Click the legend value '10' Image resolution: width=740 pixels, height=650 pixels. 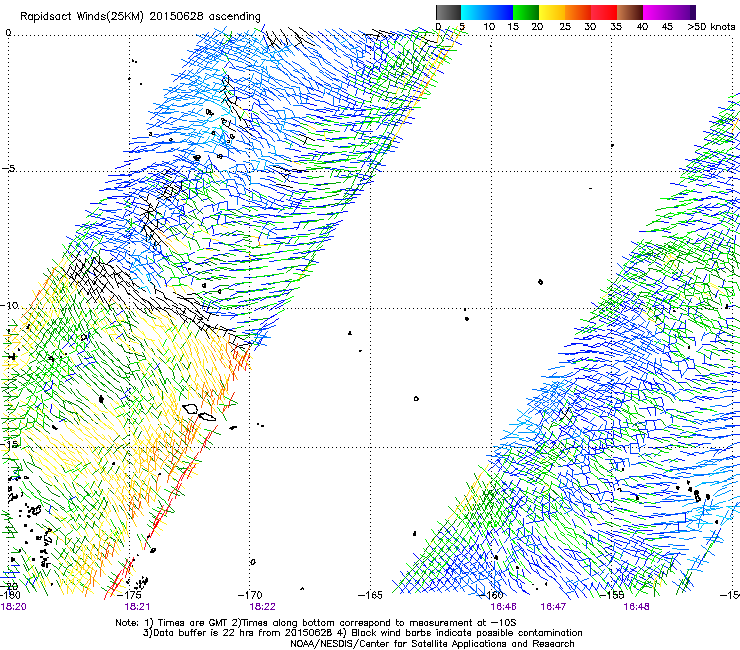pos(489,27)
